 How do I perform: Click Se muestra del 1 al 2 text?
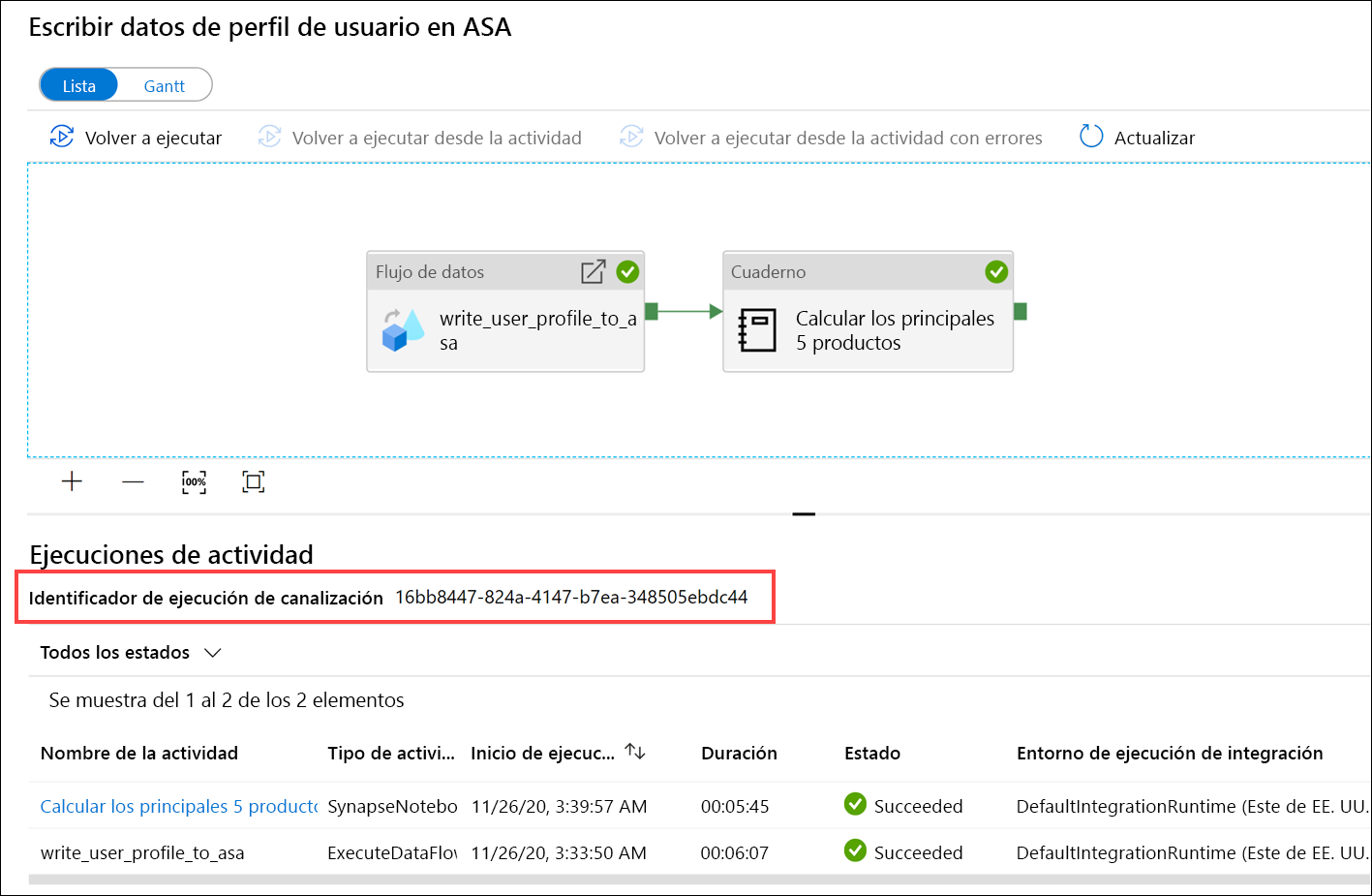(227, 699)
